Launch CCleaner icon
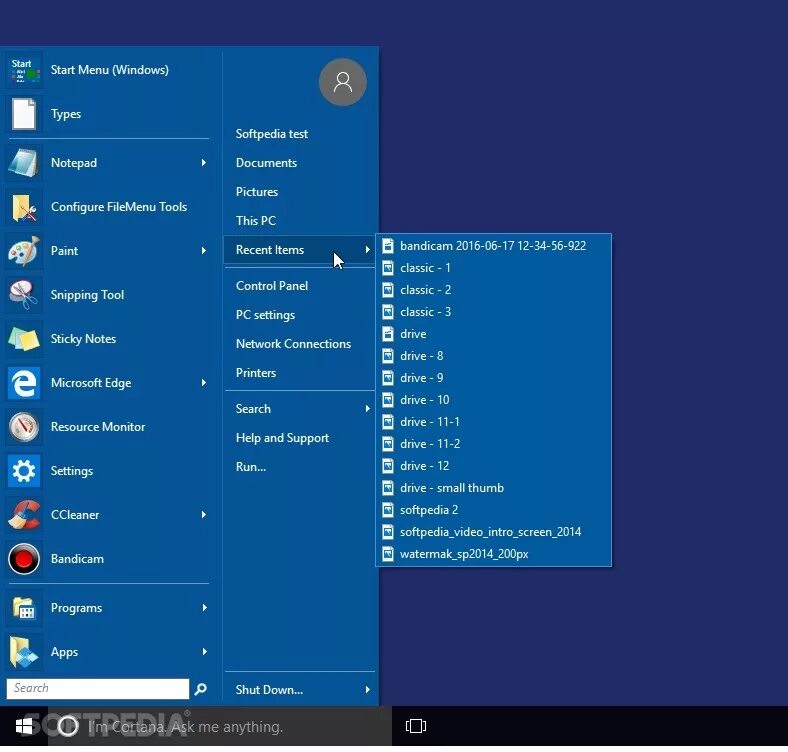The image size is (788, 752). (24, 515)
